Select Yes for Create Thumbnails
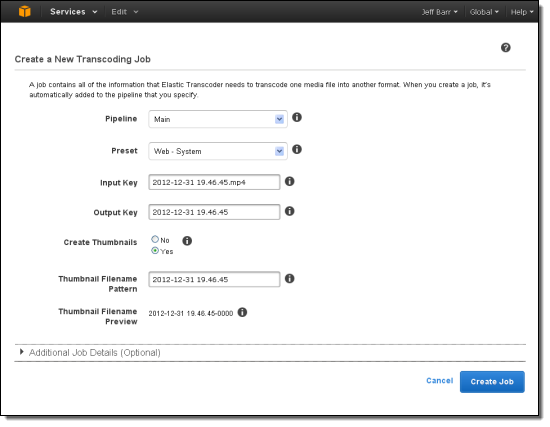This screenshot has height=427, width=550. (x=155, y=251)
